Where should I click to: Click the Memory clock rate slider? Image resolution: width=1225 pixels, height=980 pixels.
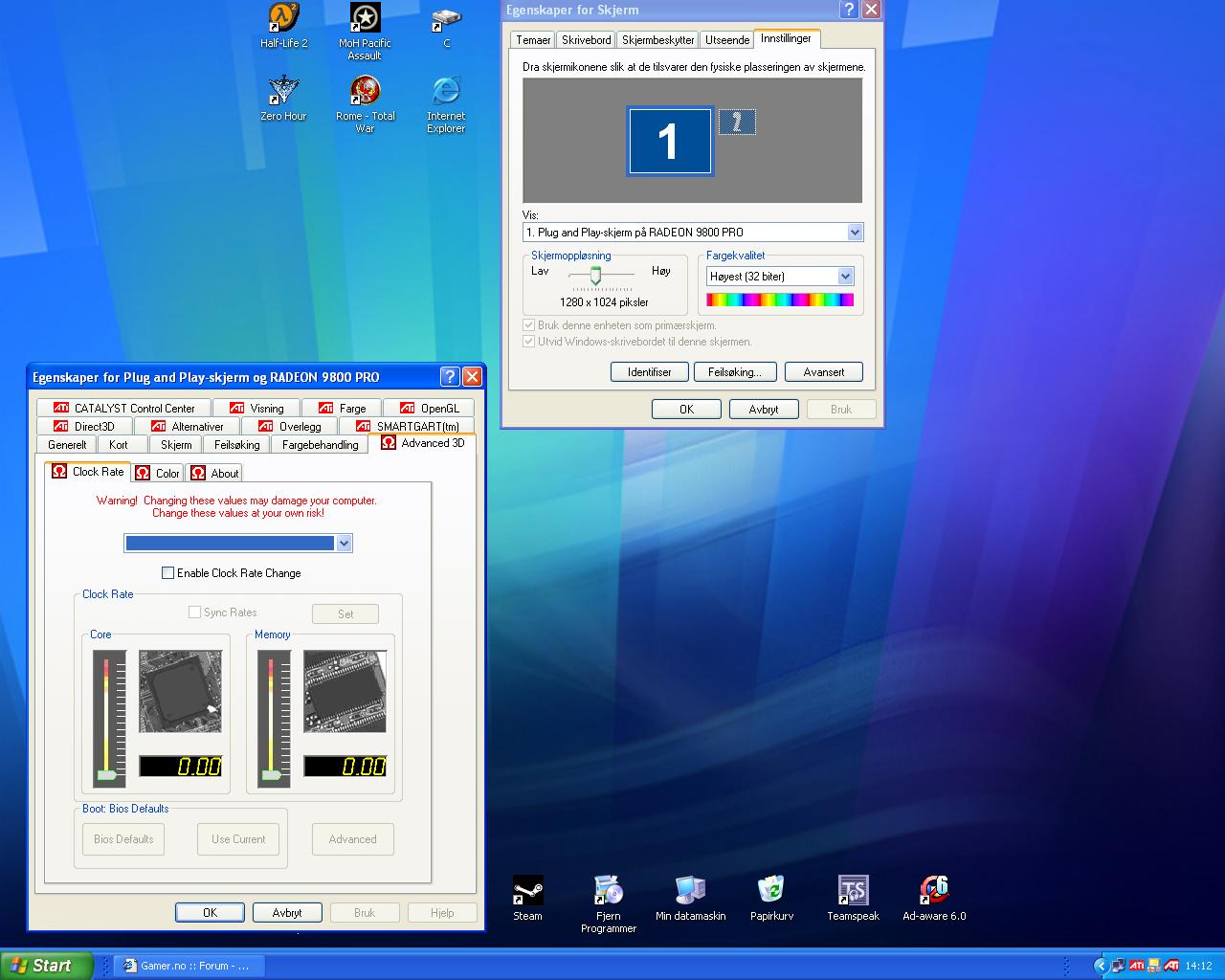coord(272,775)
